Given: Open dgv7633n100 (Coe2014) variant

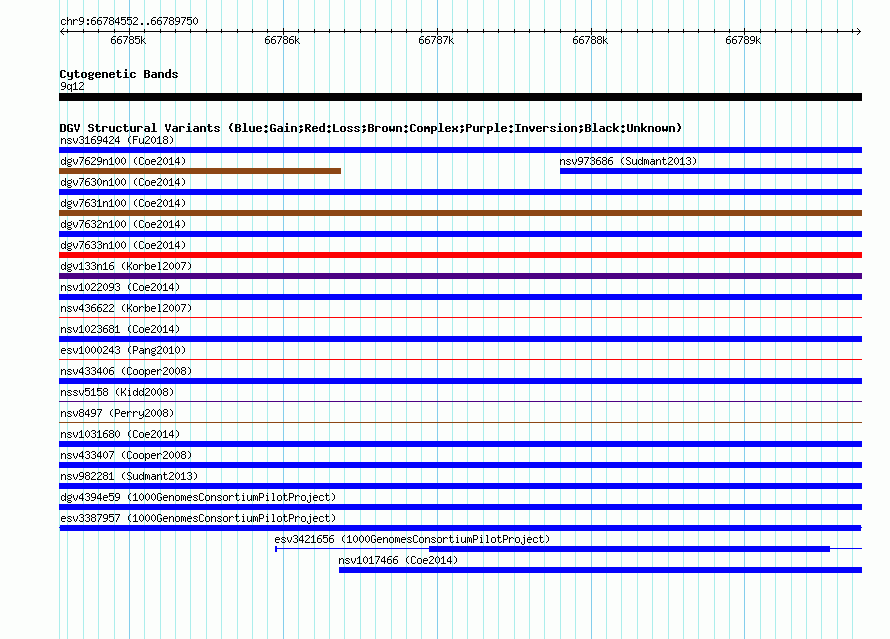Looking at the screenshot, I should [123, 245].
